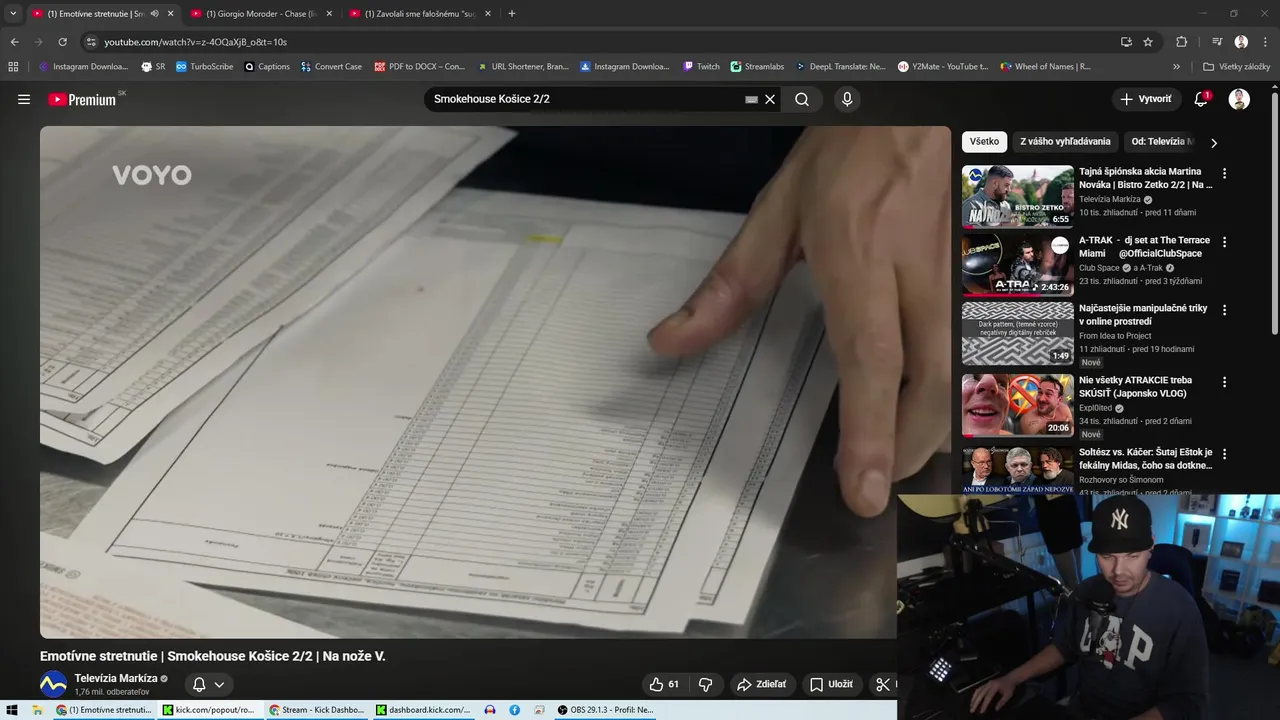Open a new browser tab
1280x720 pixels.
pyautogui.click(x=512, y=14)
